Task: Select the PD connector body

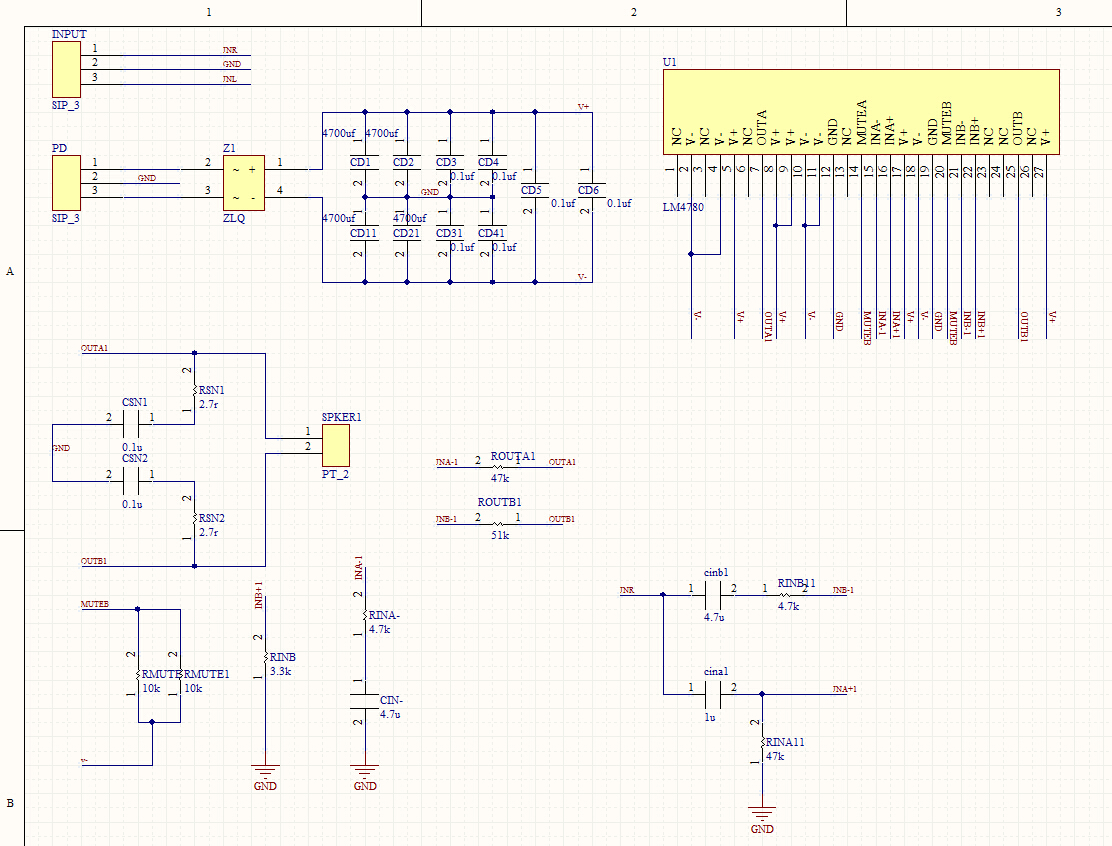Action: pyautogui.click(x=66, y=184)
